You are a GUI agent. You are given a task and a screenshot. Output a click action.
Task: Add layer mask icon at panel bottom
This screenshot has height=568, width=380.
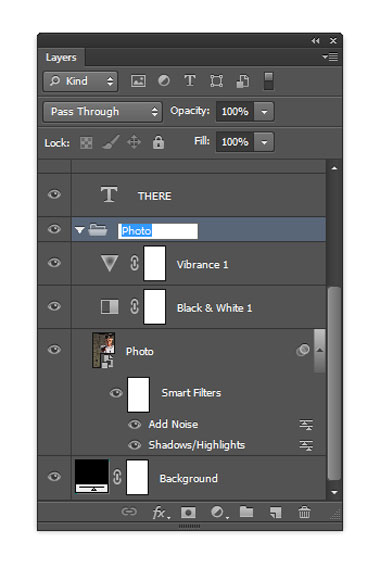click(x=188, y=512)
